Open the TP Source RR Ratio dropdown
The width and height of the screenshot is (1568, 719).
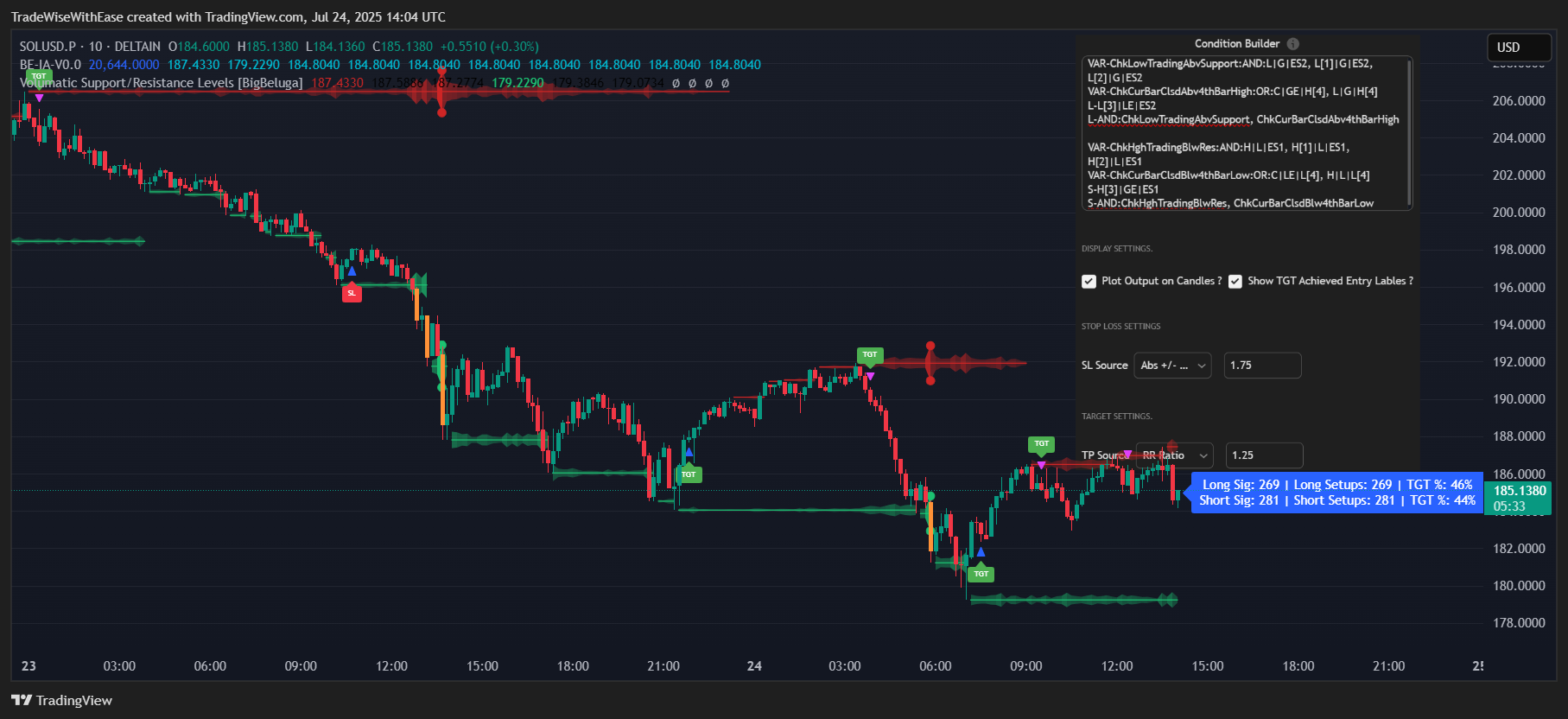pos(1174,455)
